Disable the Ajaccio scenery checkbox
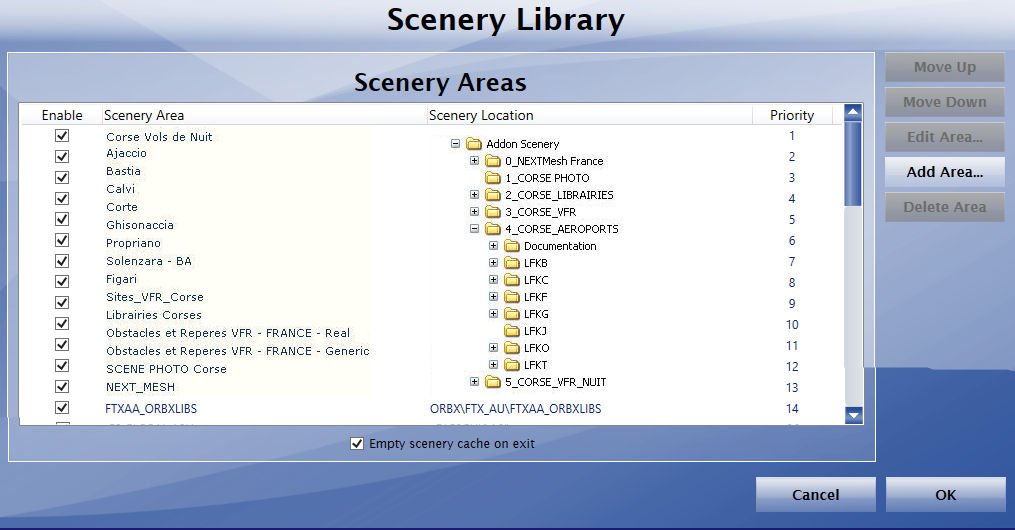The width and height of the screenshot is (1015, 530). 62,156
